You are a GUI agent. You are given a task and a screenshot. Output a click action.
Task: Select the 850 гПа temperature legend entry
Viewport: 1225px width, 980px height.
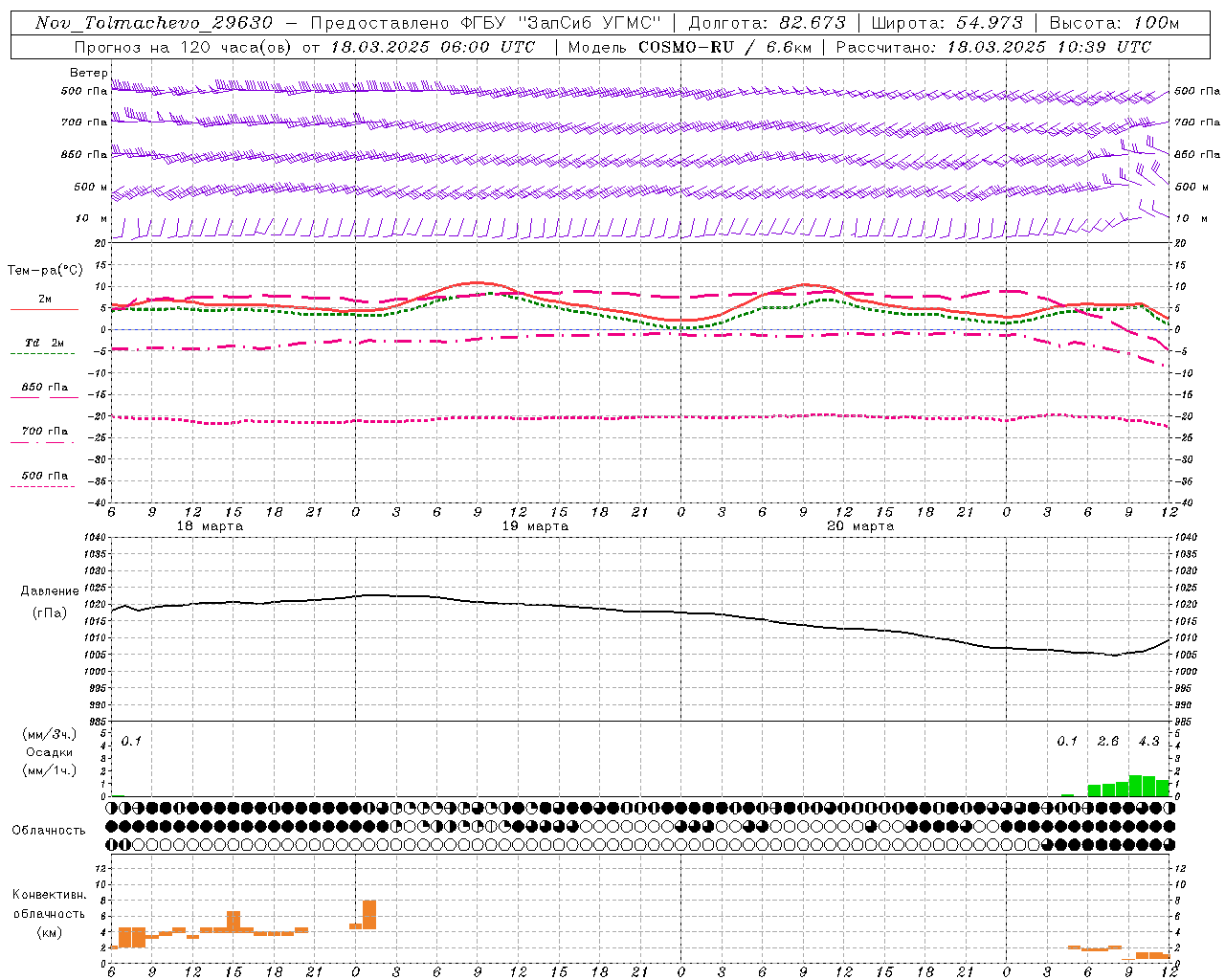[x=44, y=388]
